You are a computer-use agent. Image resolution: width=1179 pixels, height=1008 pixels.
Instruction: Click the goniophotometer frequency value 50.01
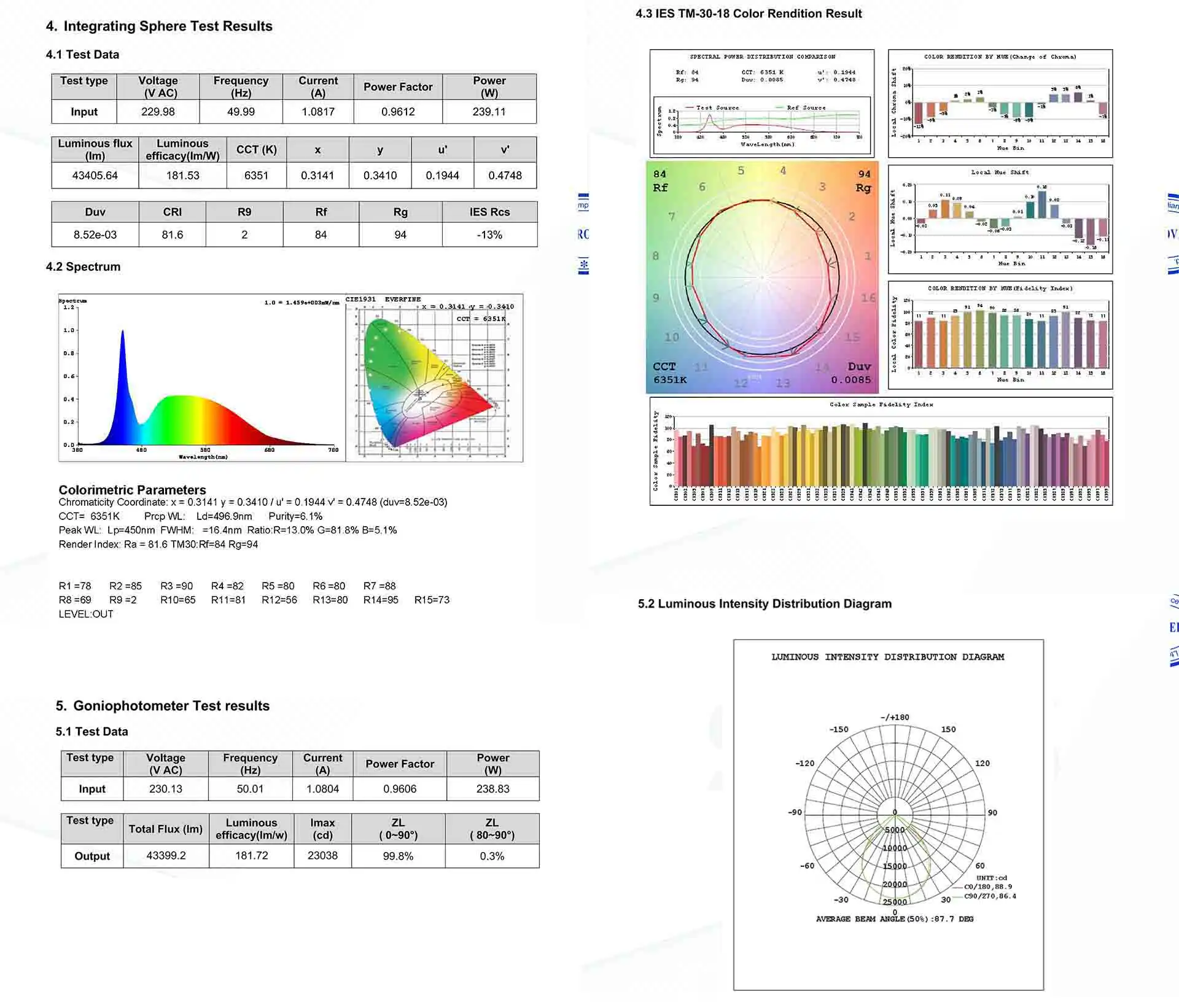click(x=250, y=789)
